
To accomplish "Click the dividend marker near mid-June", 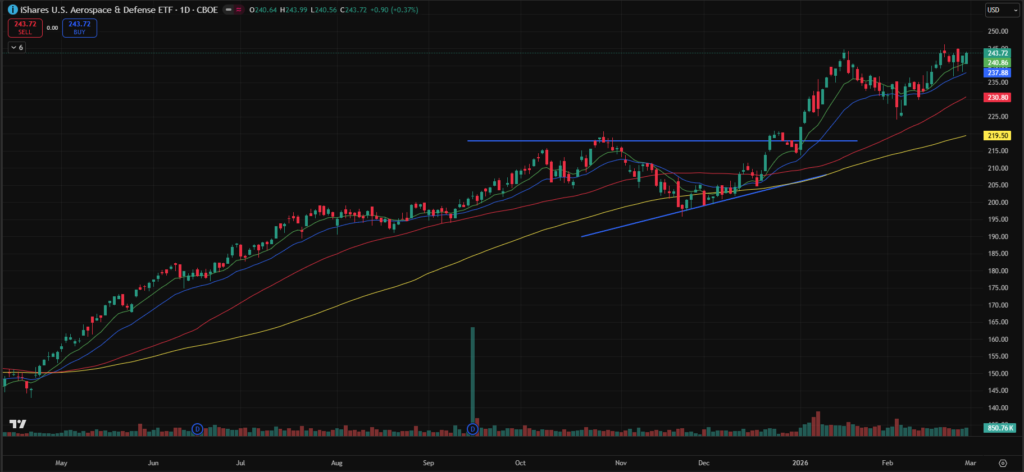I will (x=197, y=429).
